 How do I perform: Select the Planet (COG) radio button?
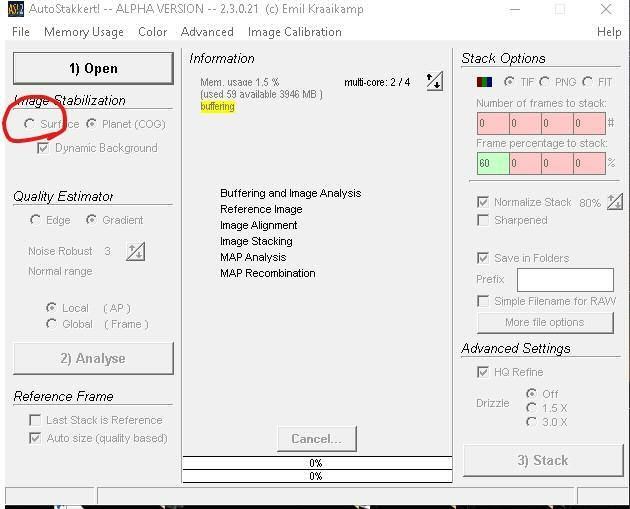[x=91, y=124]
